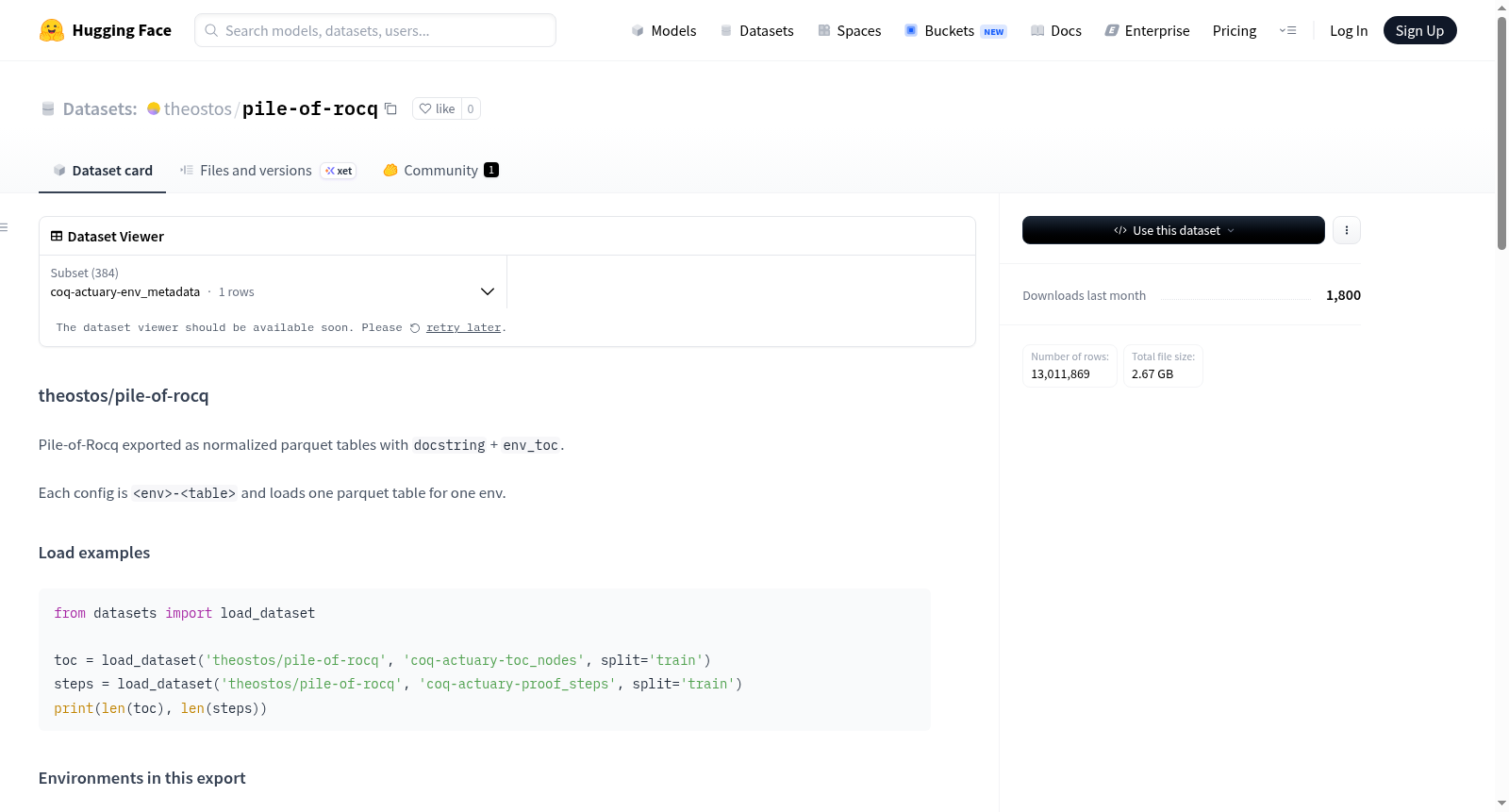1509x812 pixels.
Task: Like the pile-of-rocq dataset
Action: pyautogui.click(x=437, y=108)
